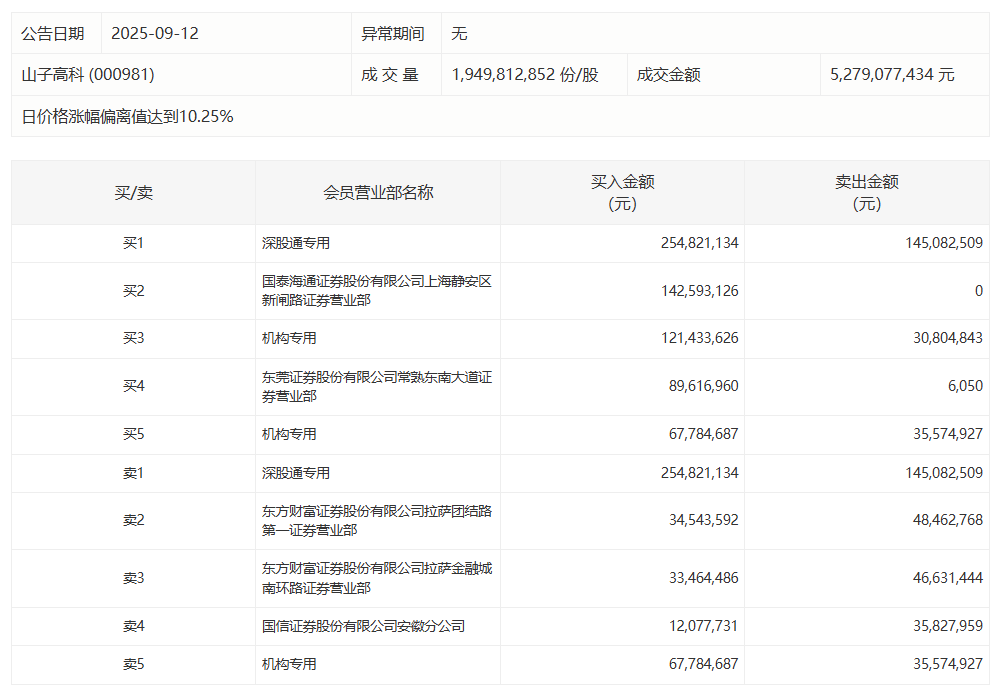Open 东莞证券 常熟东南大道 branch entry
The width and height of the screenshot is (1005, 689).
(377, 387)
